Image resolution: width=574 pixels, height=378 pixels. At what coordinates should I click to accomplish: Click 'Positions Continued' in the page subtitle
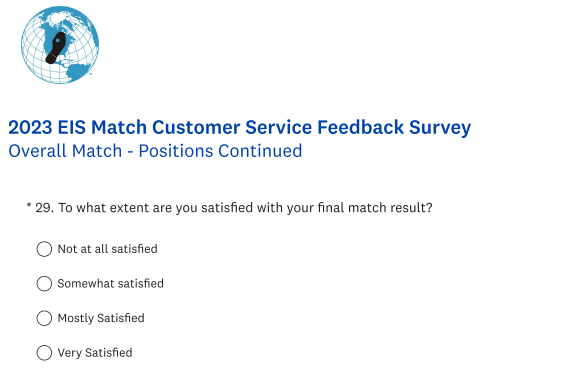click(220, 151)
